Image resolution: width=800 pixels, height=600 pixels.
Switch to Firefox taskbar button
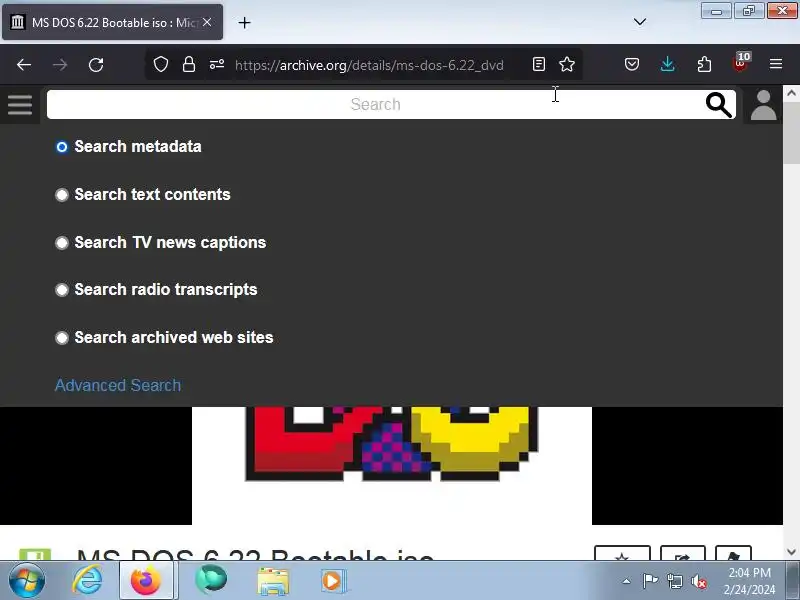coord(148,581)
